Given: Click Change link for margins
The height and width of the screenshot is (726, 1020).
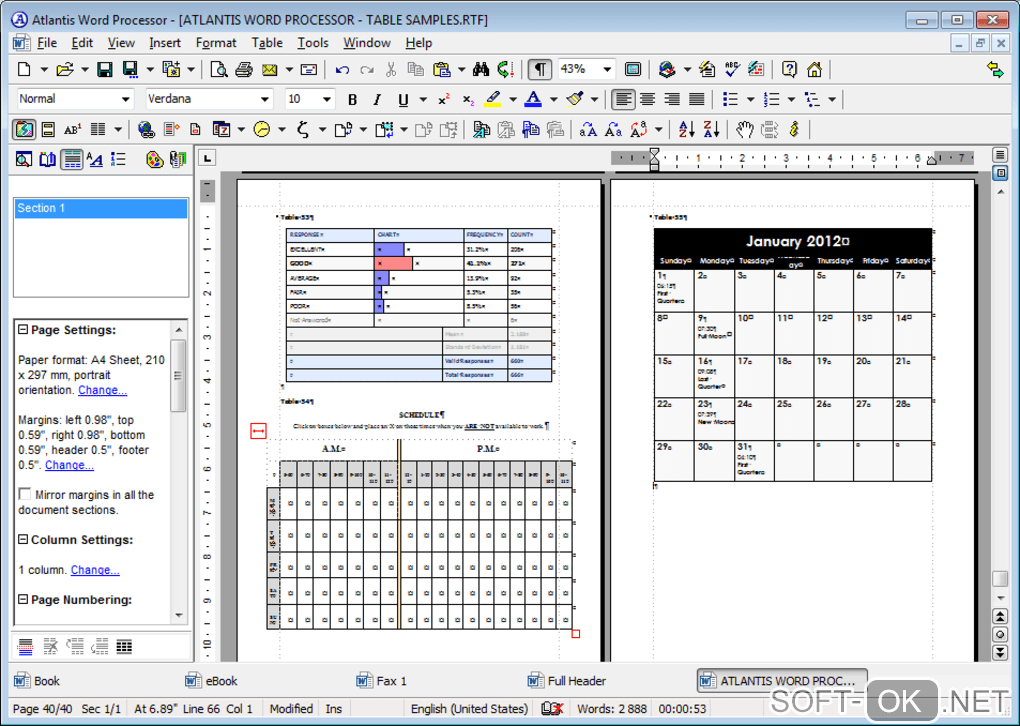Looking at the screenshot, I should (x=69, y=465).
